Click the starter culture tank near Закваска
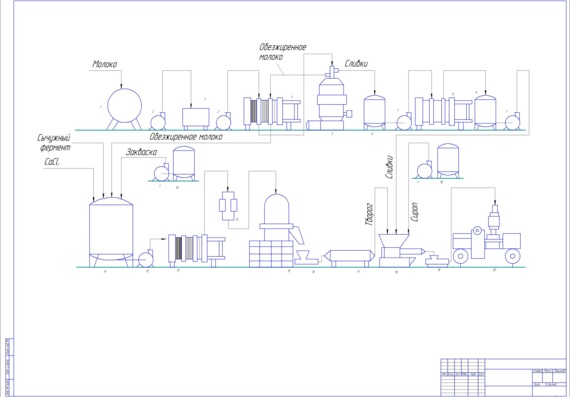 coord(184,164)
